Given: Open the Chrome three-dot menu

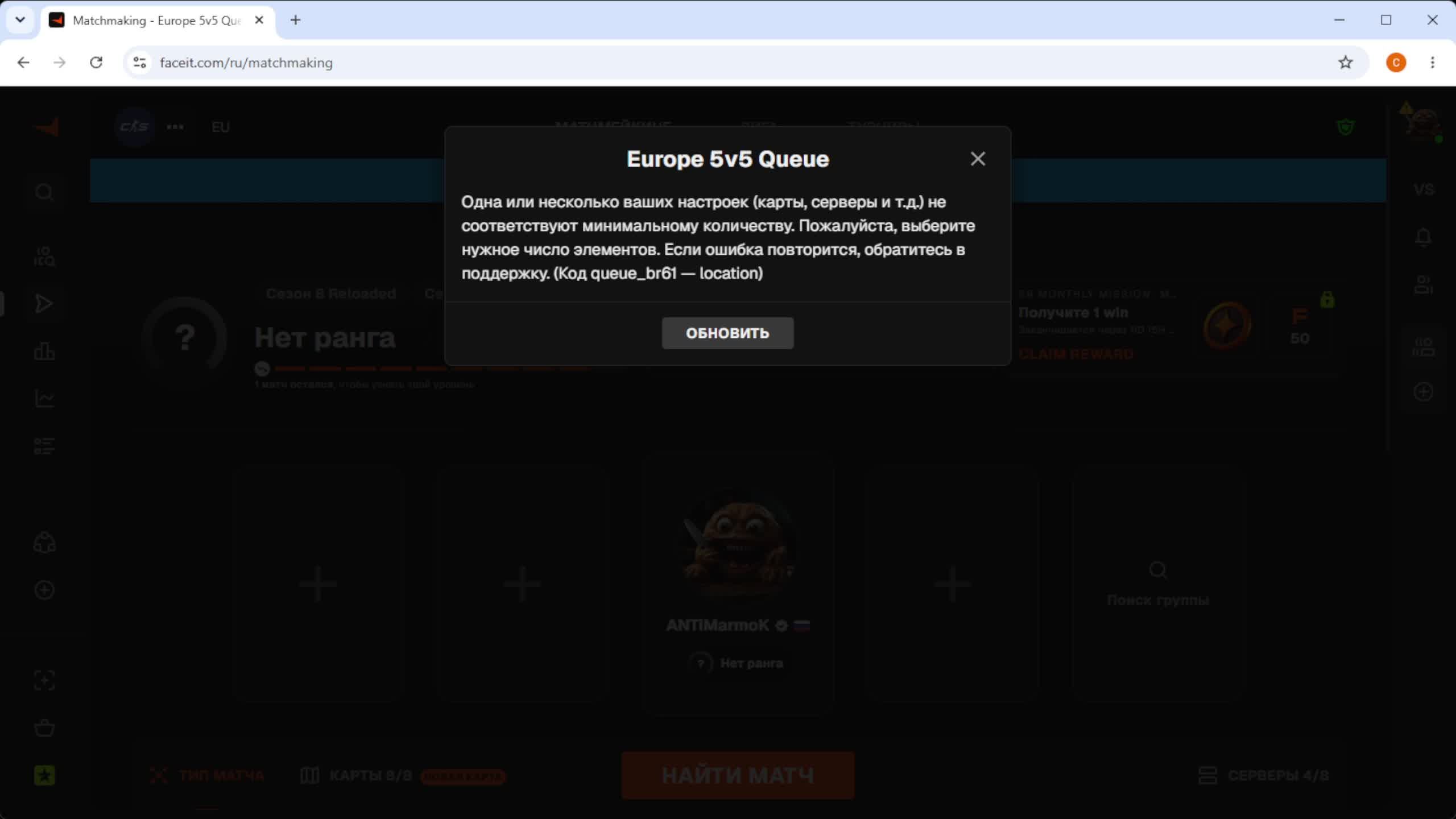Looking at the screenshot, I should pyautogui.click(x=1433, y=63).
